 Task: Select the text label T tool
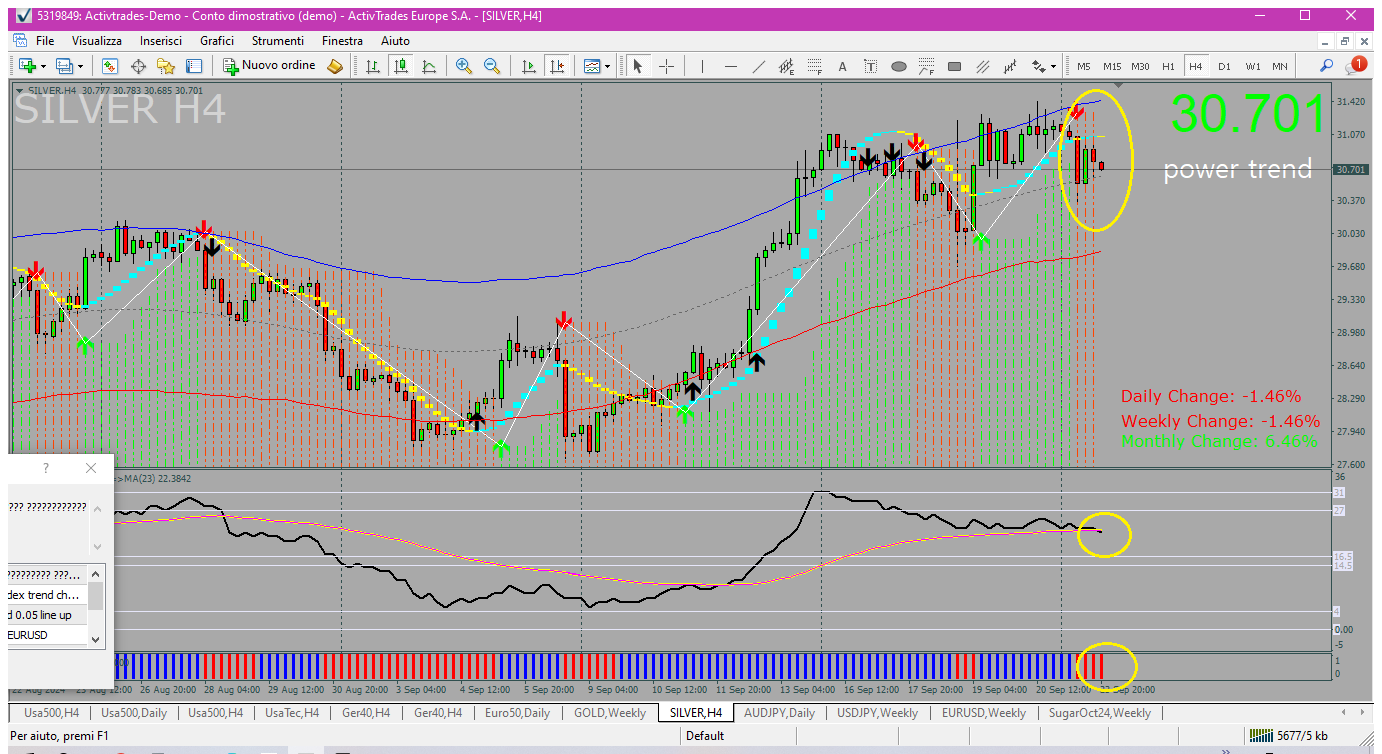click(871, 66)
